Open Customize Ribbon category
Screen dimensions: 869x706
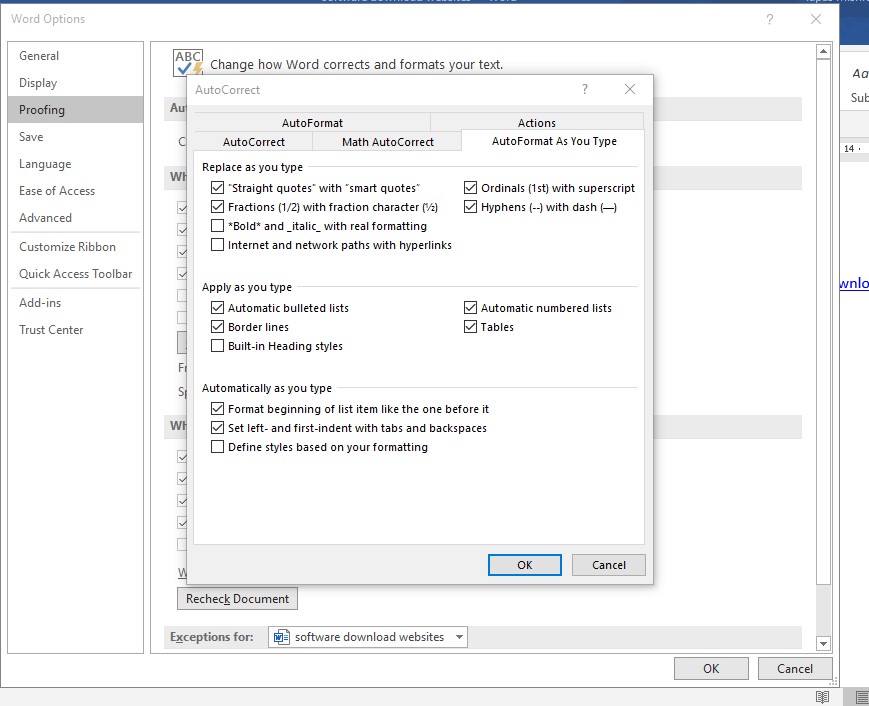(75, 247)
